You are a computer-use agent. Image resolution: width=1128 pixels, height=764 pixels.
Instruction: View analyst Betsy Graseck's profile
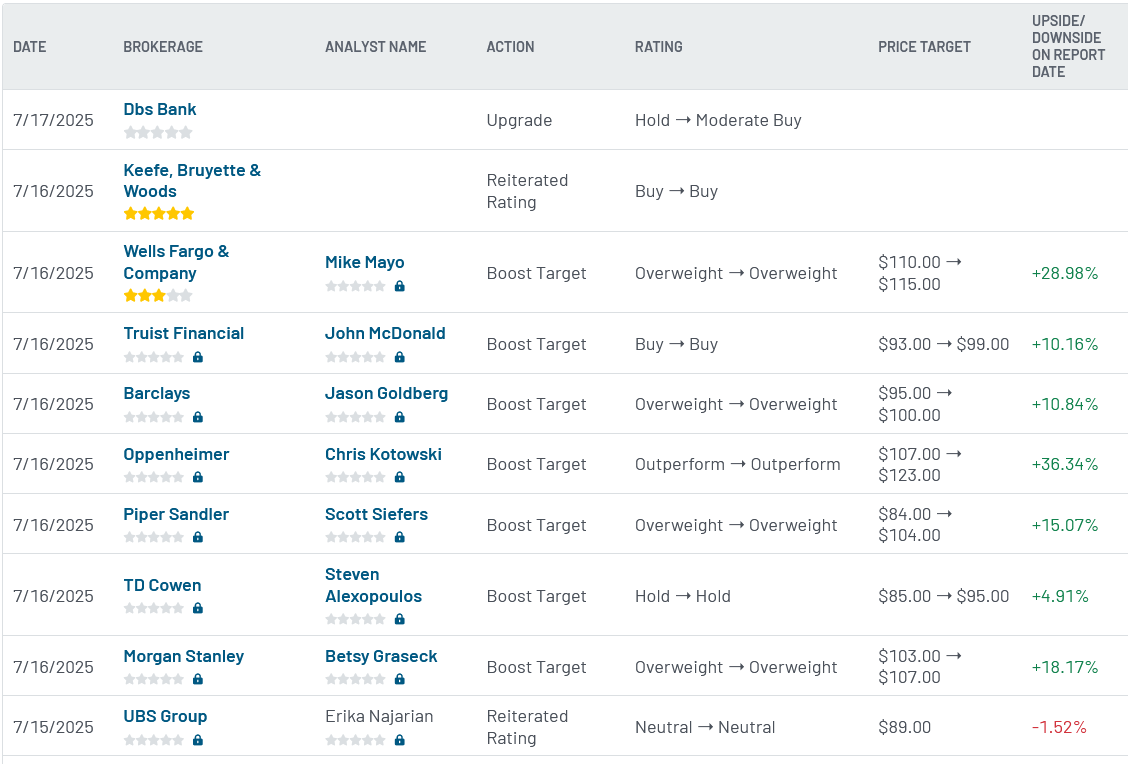[381, 656]
